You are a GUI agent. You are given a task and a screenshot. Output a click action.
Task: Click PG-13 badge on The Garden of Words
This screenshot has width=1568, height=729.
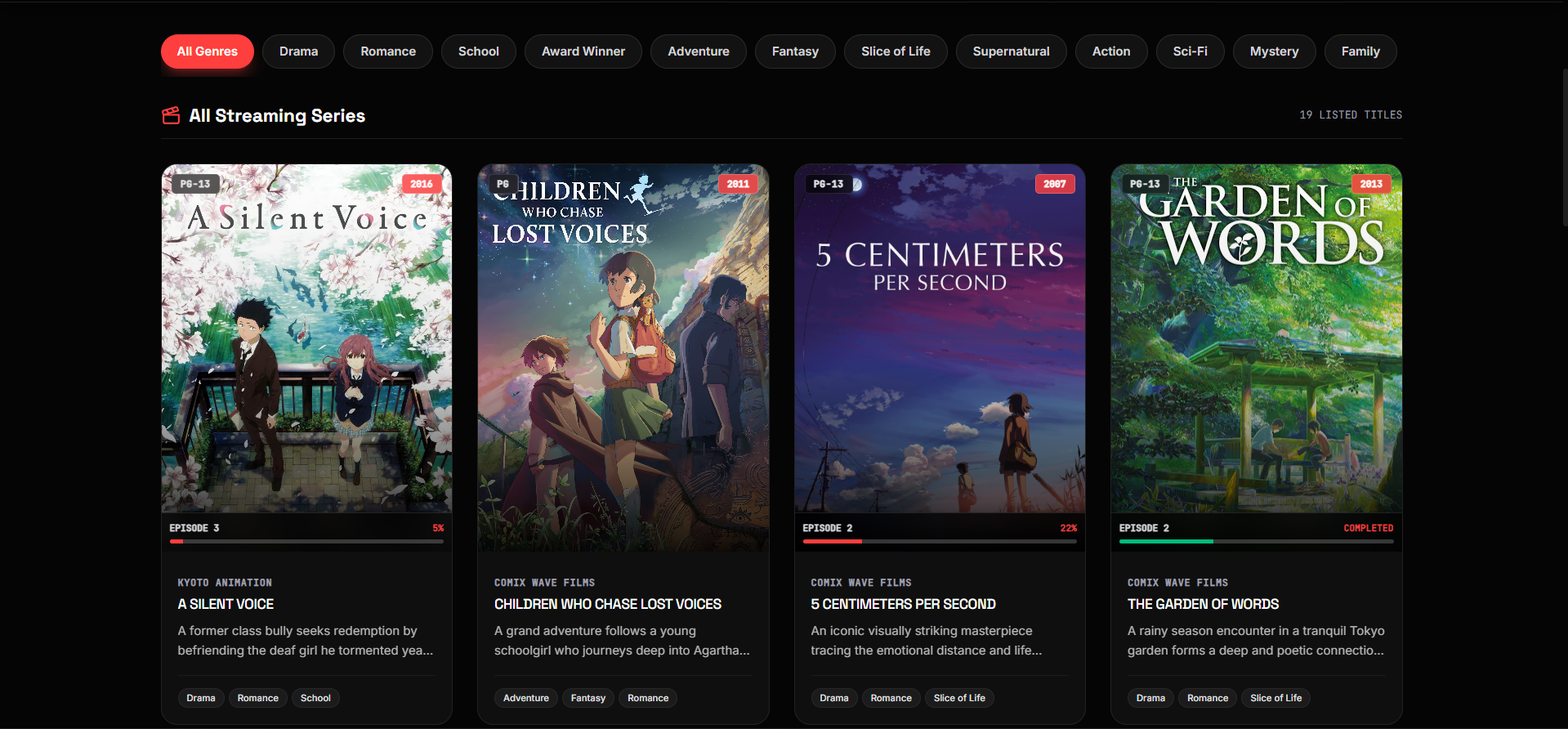click(x=1145, y=184)
